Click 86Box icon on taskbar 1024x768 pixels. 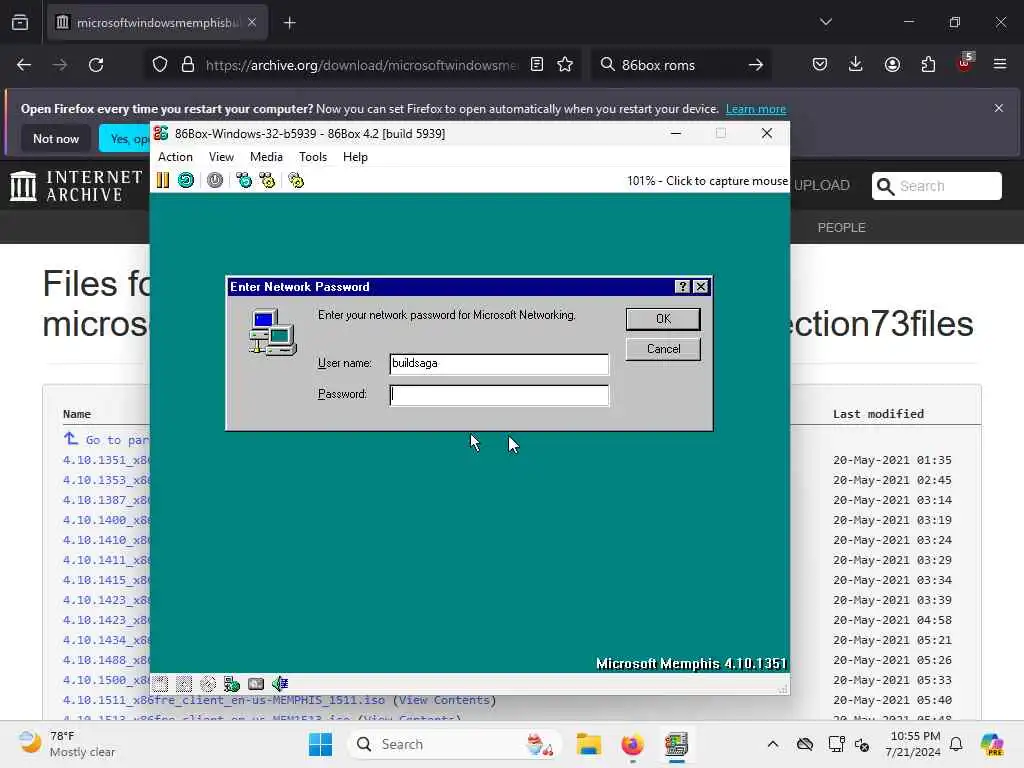[677, 744]
